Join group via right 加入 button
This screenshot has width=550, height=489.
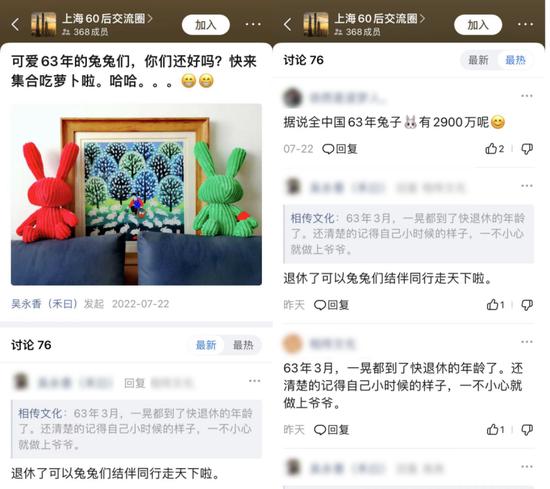[478, 25]
